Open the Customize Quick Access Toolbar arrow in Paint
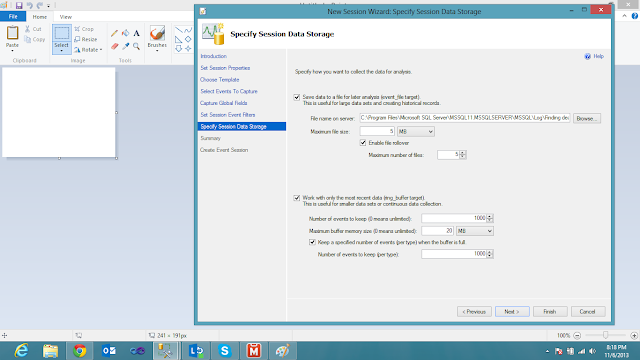The height and width of the screenshot is (360, 640). [48, 6]
